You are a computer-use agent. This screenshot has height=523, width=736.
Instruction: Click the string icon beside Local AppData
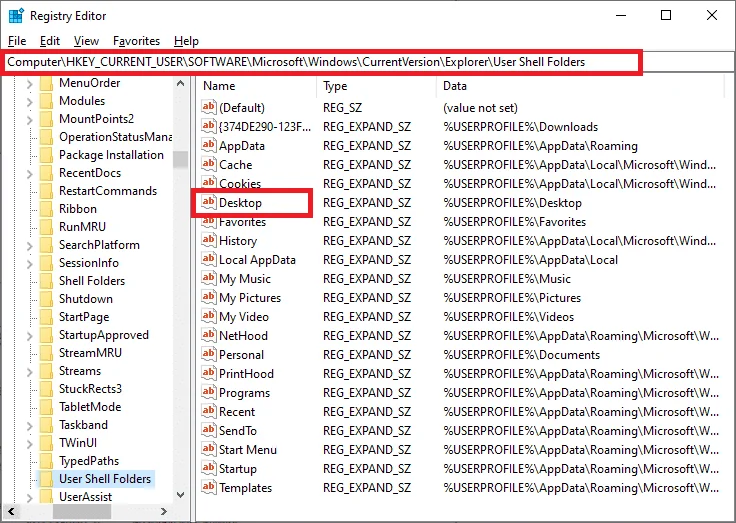pos(209,259)
